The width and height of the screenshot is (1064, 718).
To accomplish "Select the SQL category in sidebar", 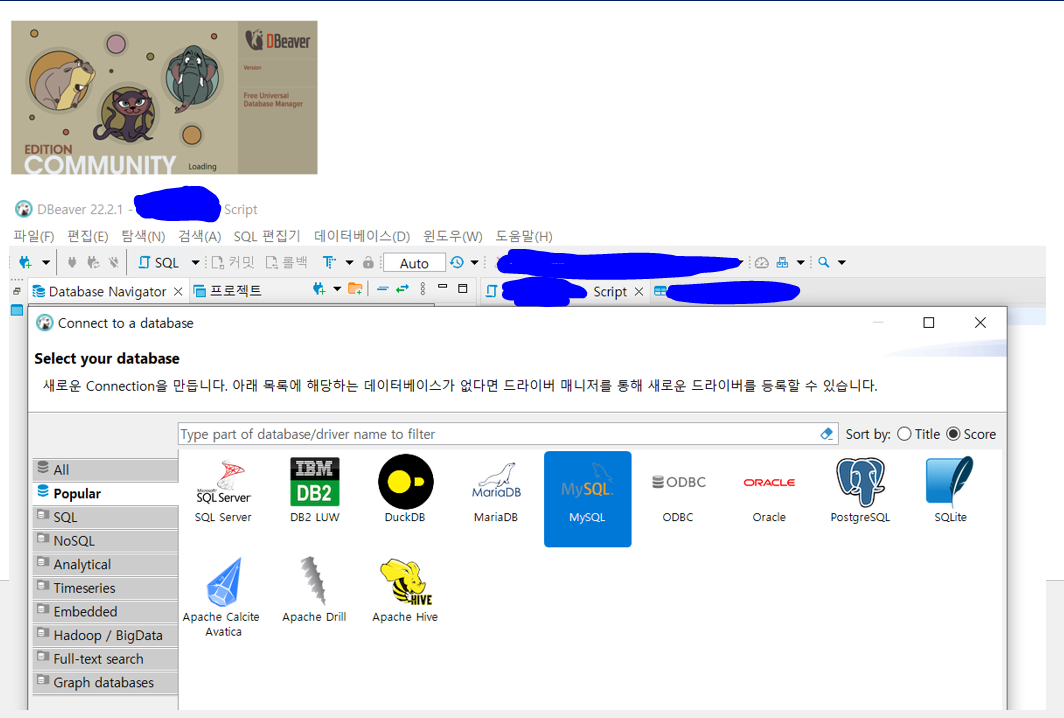I will (x=105, y=517).
